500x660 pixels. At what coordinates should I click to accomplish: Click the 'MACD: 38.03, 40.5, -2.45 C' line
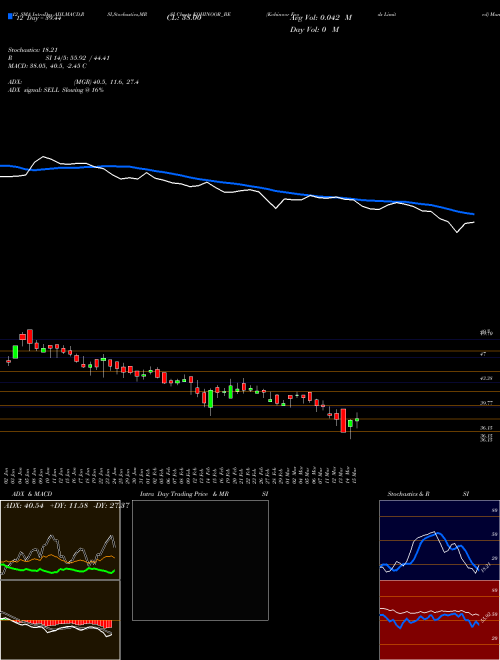pos(47,66)
